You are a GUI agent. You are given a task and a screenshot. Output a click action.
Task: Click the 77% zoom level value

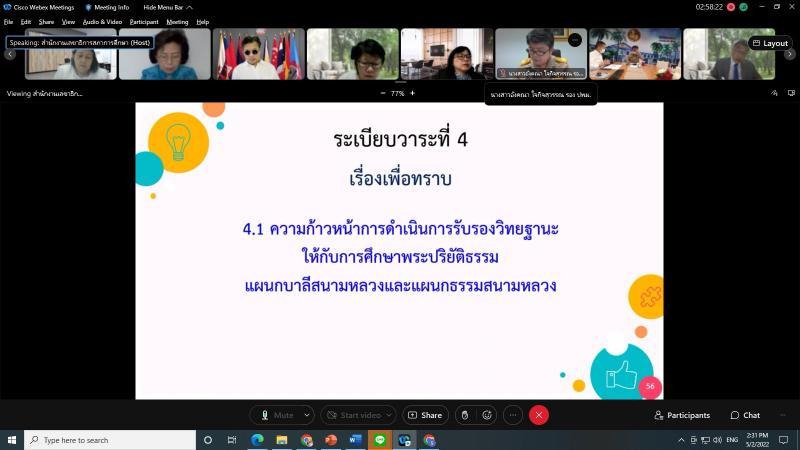click(x=397, y=93)
